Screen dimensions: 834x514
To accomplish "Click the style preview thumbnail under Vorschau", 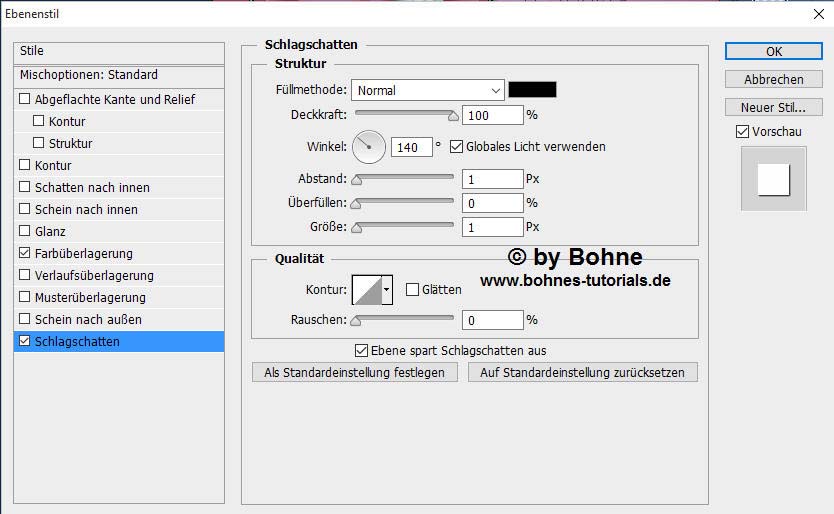I will click(773, 179).
